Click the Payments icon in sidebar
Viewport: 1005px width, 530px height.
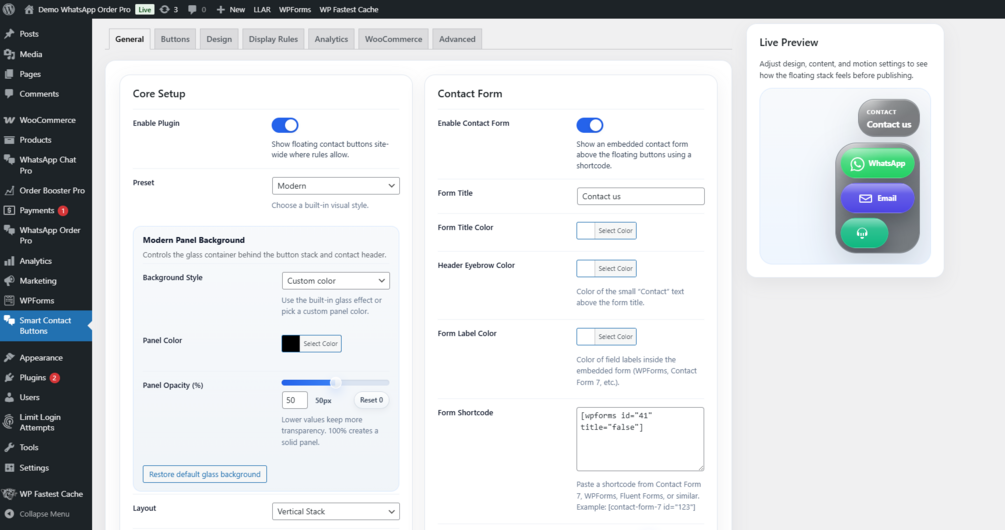pyautogui.click(x=9, y=210)
